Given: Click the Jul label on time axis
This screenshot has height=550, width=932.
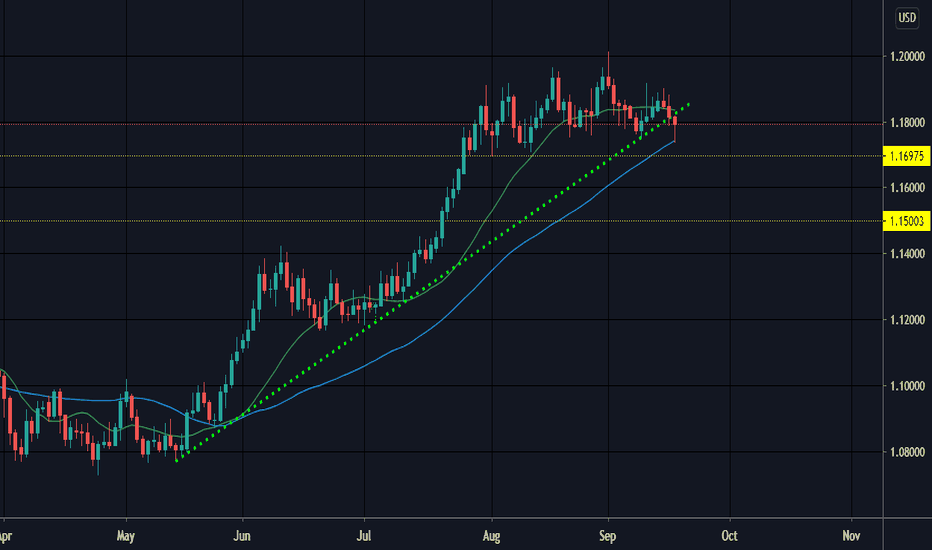Looking at the screenshot, I should tap(364, 536).
